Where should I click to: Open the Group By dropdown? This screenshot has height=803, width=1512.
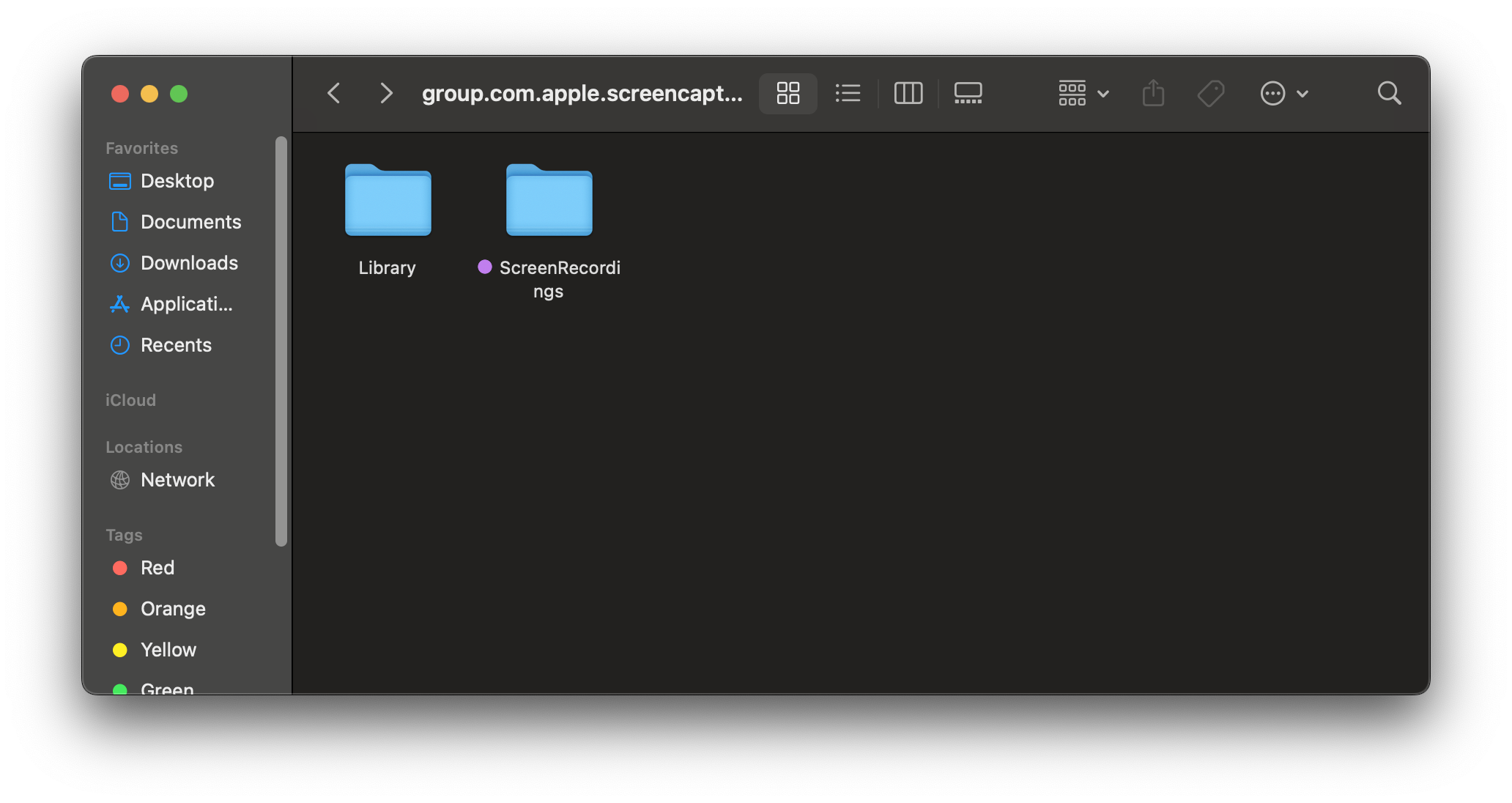tap(1083, 93)
